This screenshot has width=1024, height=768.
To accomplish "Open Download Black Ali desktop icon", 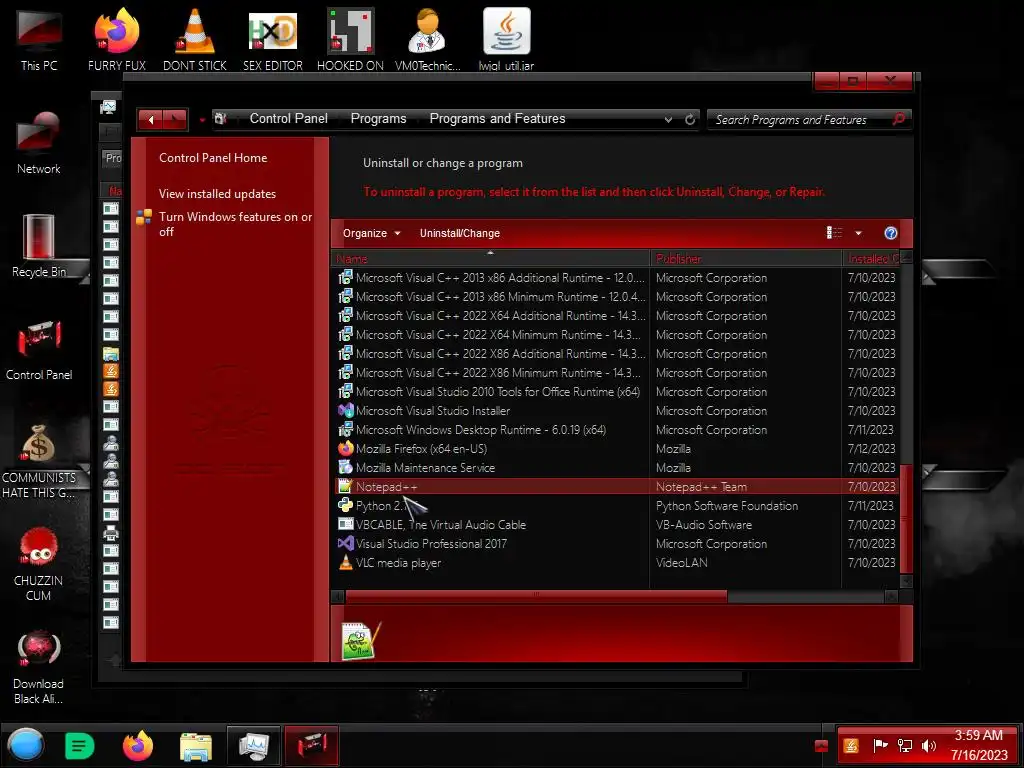I will (x=39, y=667).
